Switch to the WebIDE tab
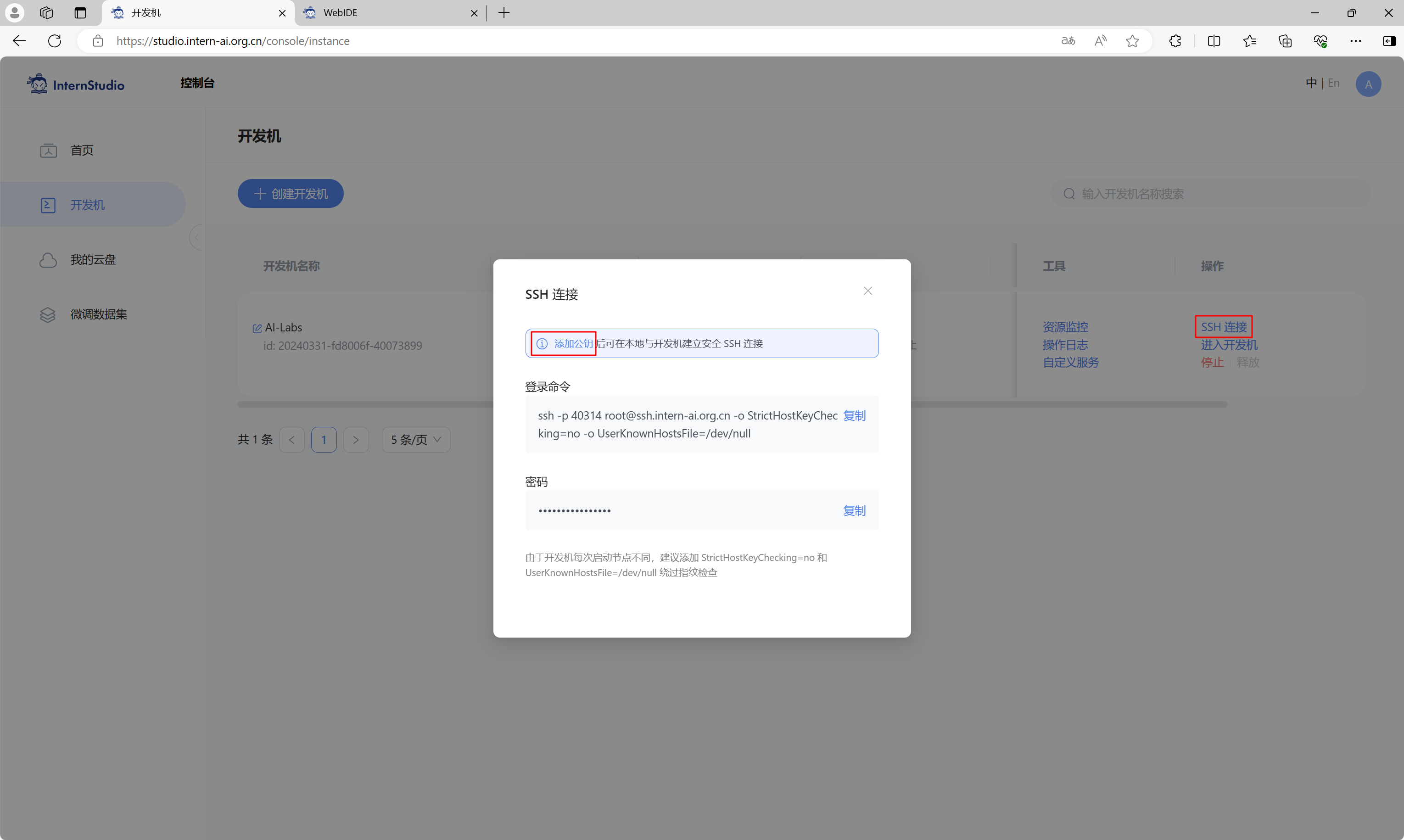This screenshot has width=1404, height=840. [391, 12]
